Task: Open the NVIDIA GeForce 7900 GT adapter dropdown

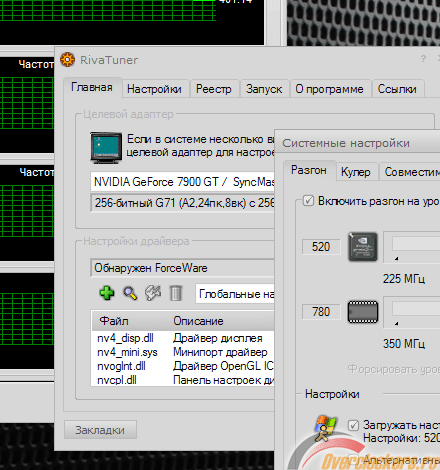Action: [182, 182]
